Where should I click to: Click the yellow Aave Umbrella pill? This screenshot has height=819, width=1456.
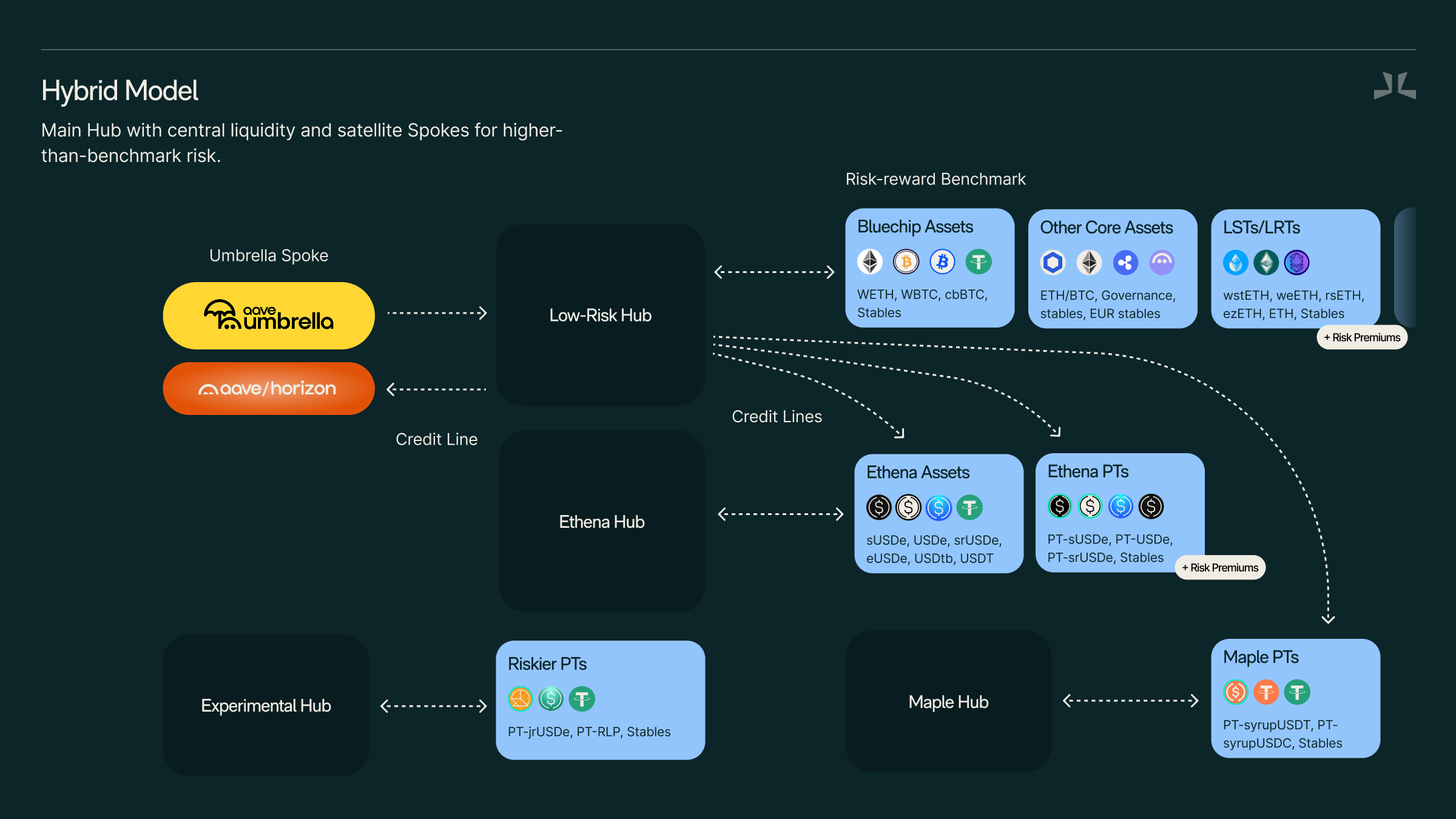(x=269, y=315)
